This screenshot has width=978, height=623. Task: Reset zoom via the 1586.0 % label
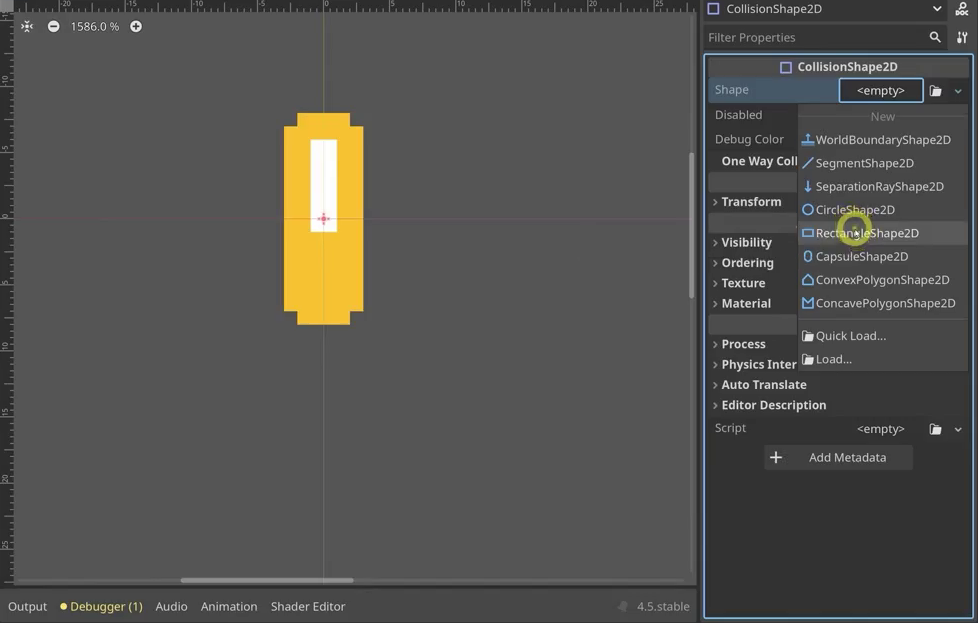point(94,27)
